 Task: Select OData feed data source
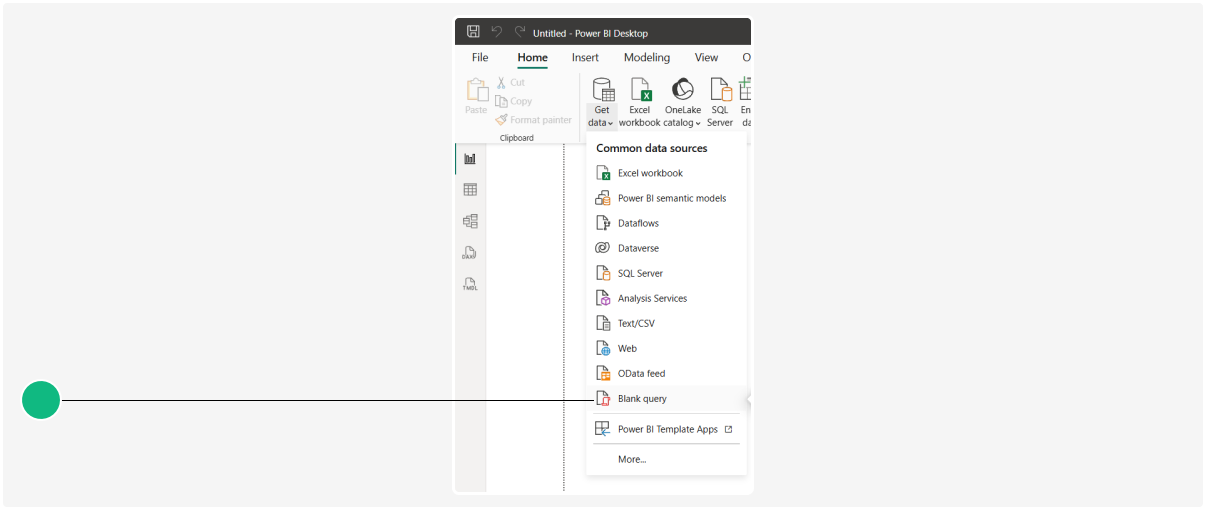click(666, 373)
